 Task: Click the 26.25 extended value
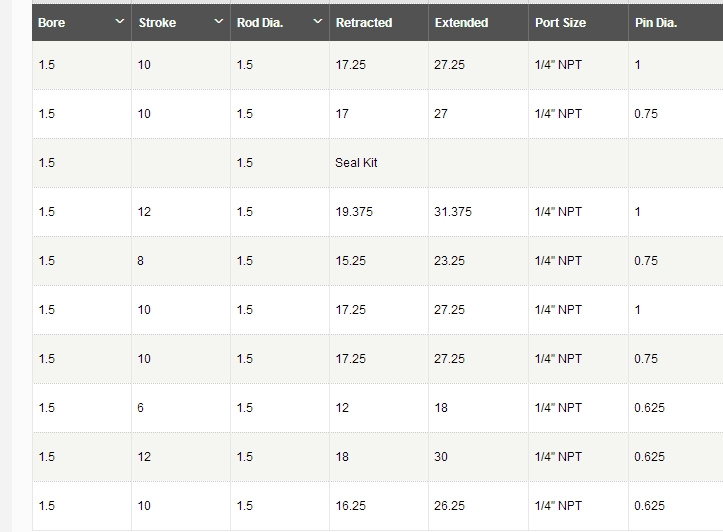pyautogui.click(x=449, y=506)
